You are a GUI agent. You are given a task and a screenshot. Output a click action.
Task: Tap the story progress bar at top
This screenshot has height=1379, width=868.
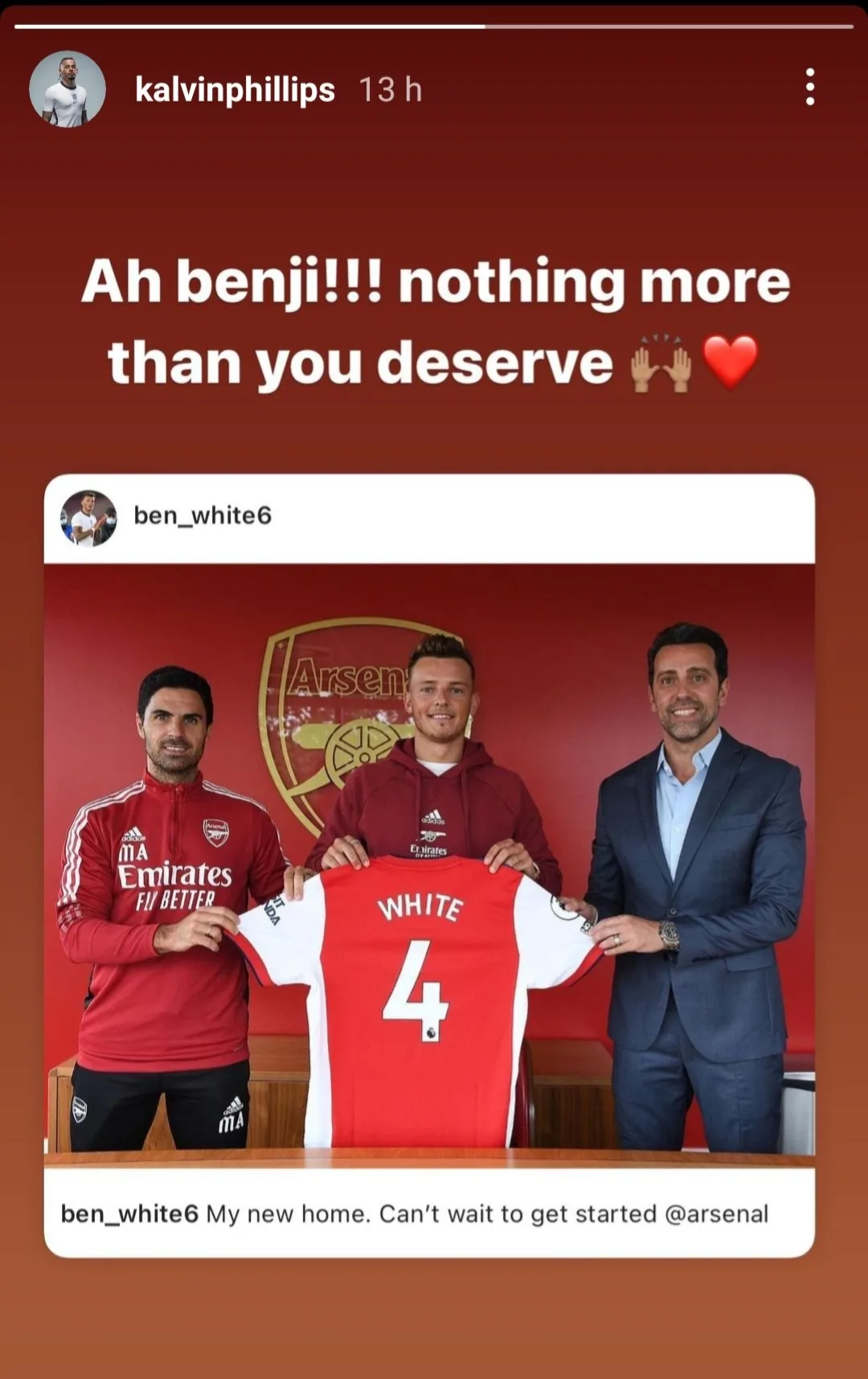434,27
